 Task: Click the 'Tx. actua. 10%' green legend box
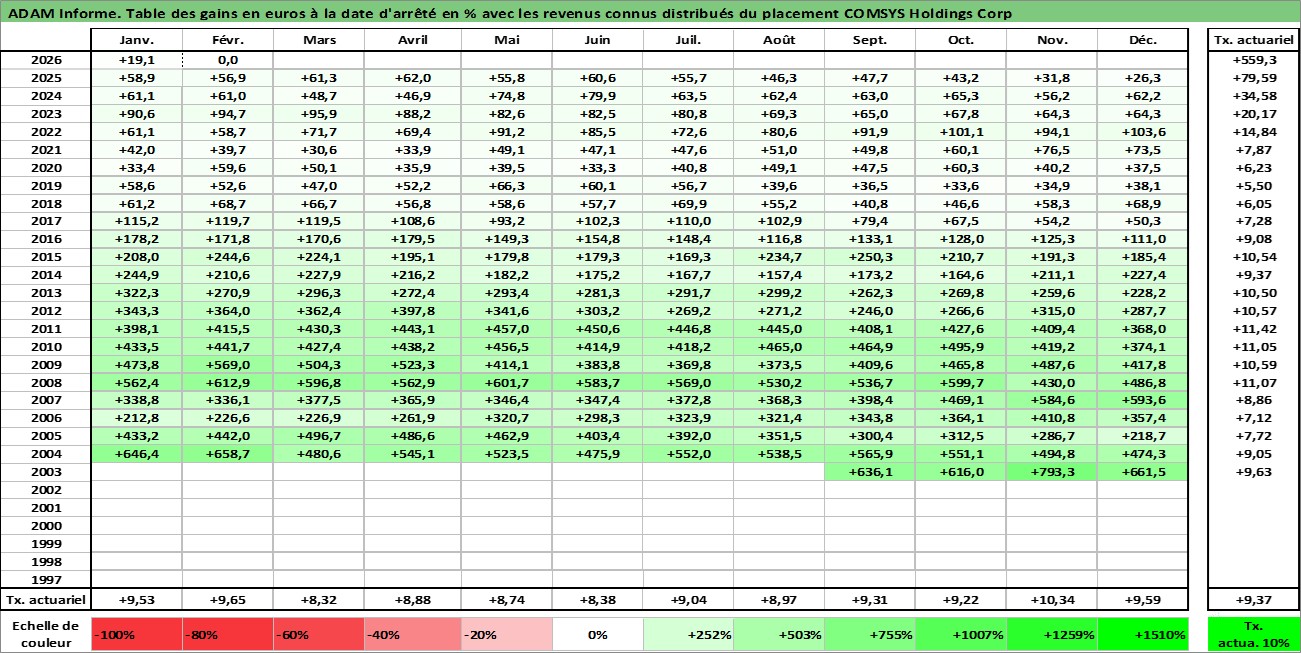point(1253,634)
